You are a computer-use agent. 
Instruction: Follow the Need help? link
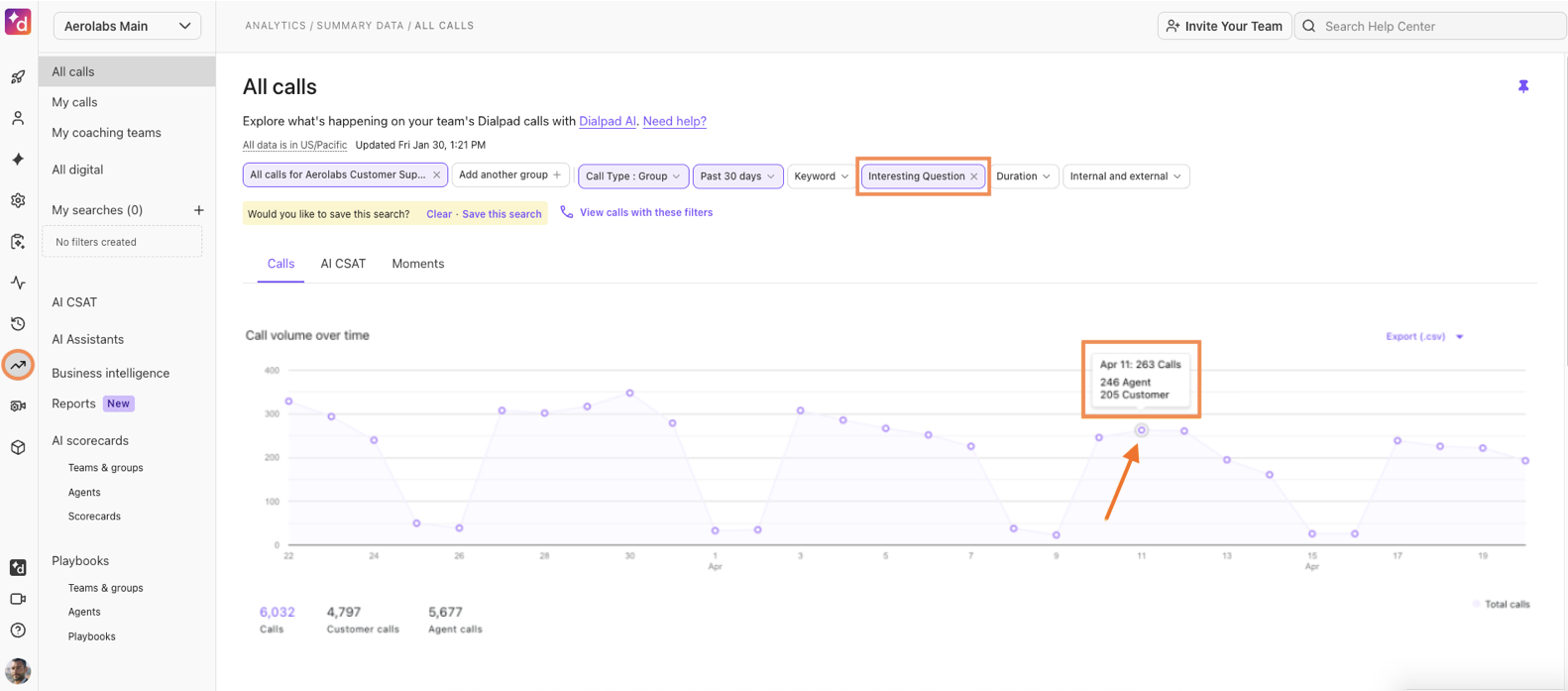point(674,121)
